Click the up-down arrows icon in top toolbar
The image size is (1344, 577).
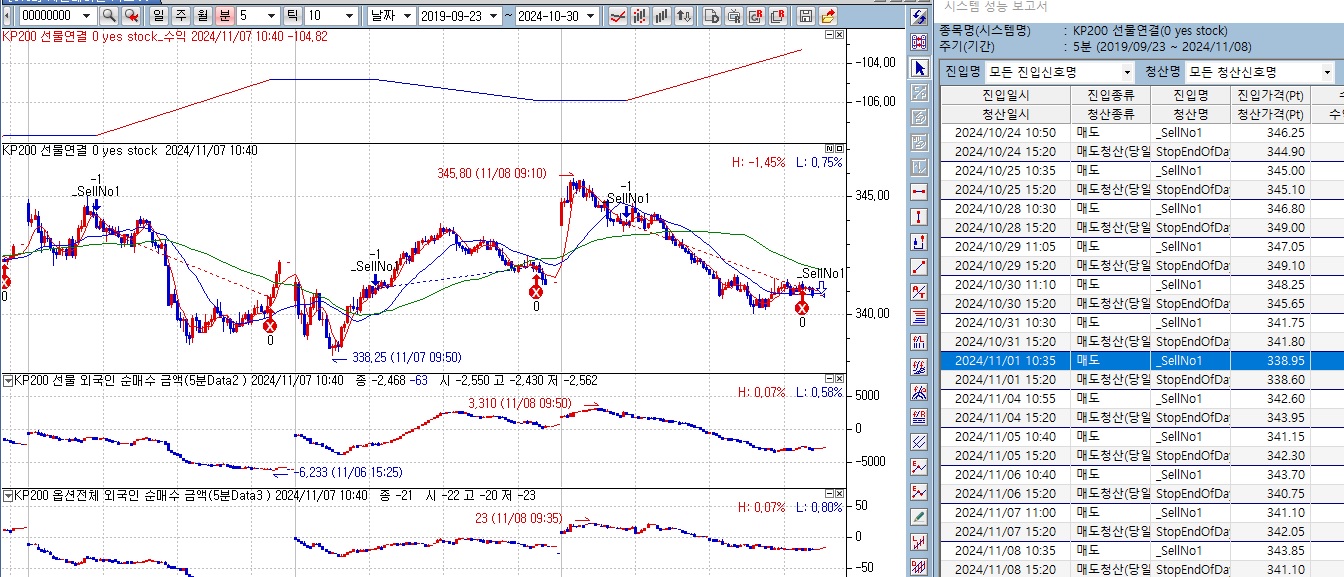click(684, 16)
